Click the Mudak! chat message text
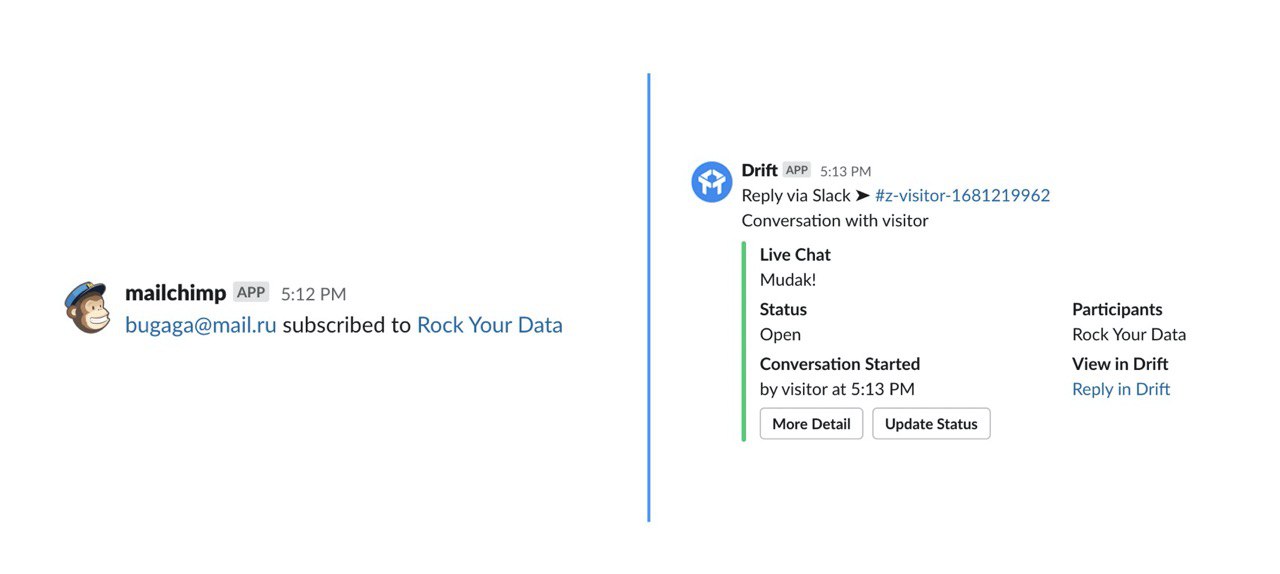This screenshot has height=574, width=1280. [788, 280]
